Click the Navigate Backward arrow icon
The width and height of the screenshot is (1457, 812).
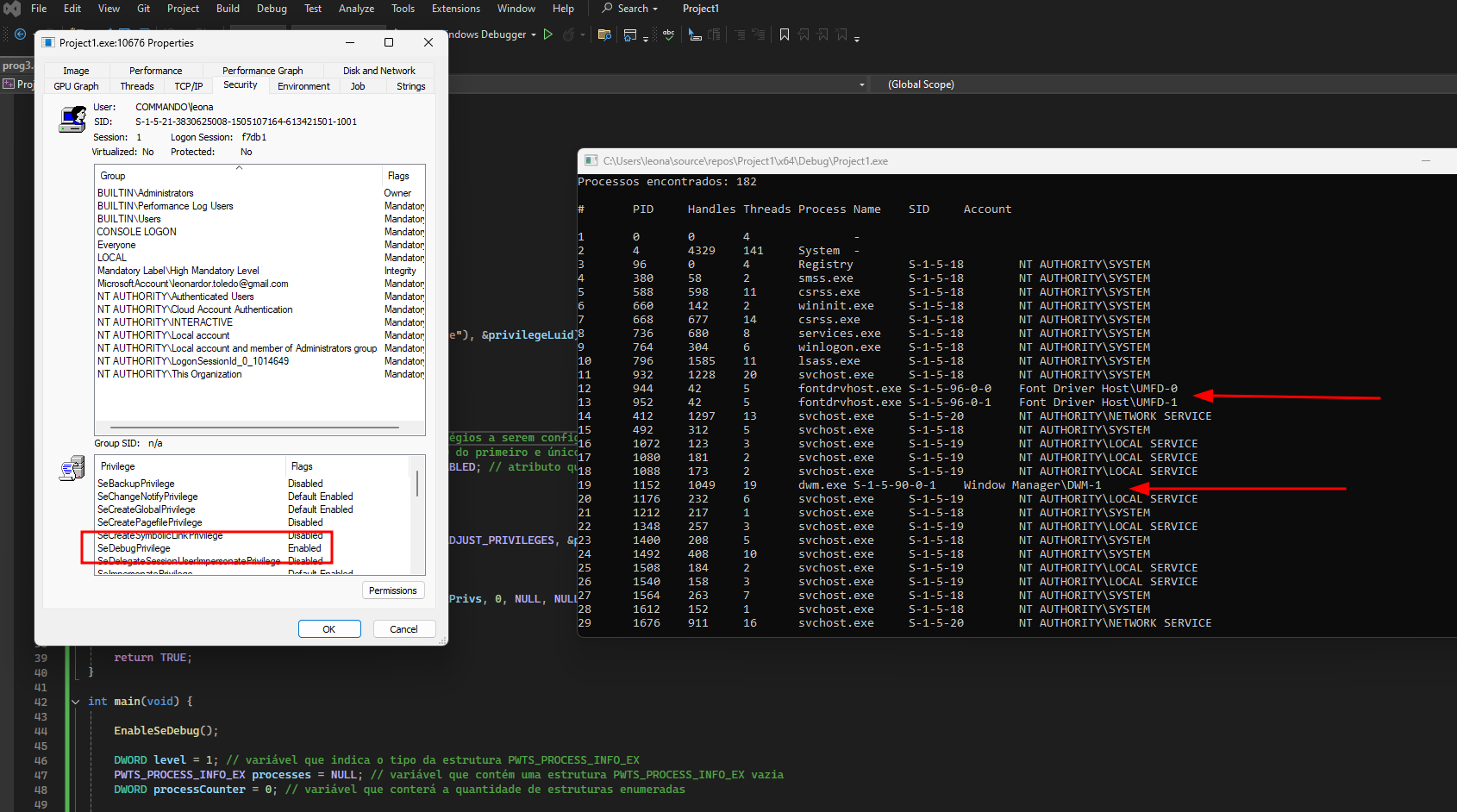coord(20,34)
